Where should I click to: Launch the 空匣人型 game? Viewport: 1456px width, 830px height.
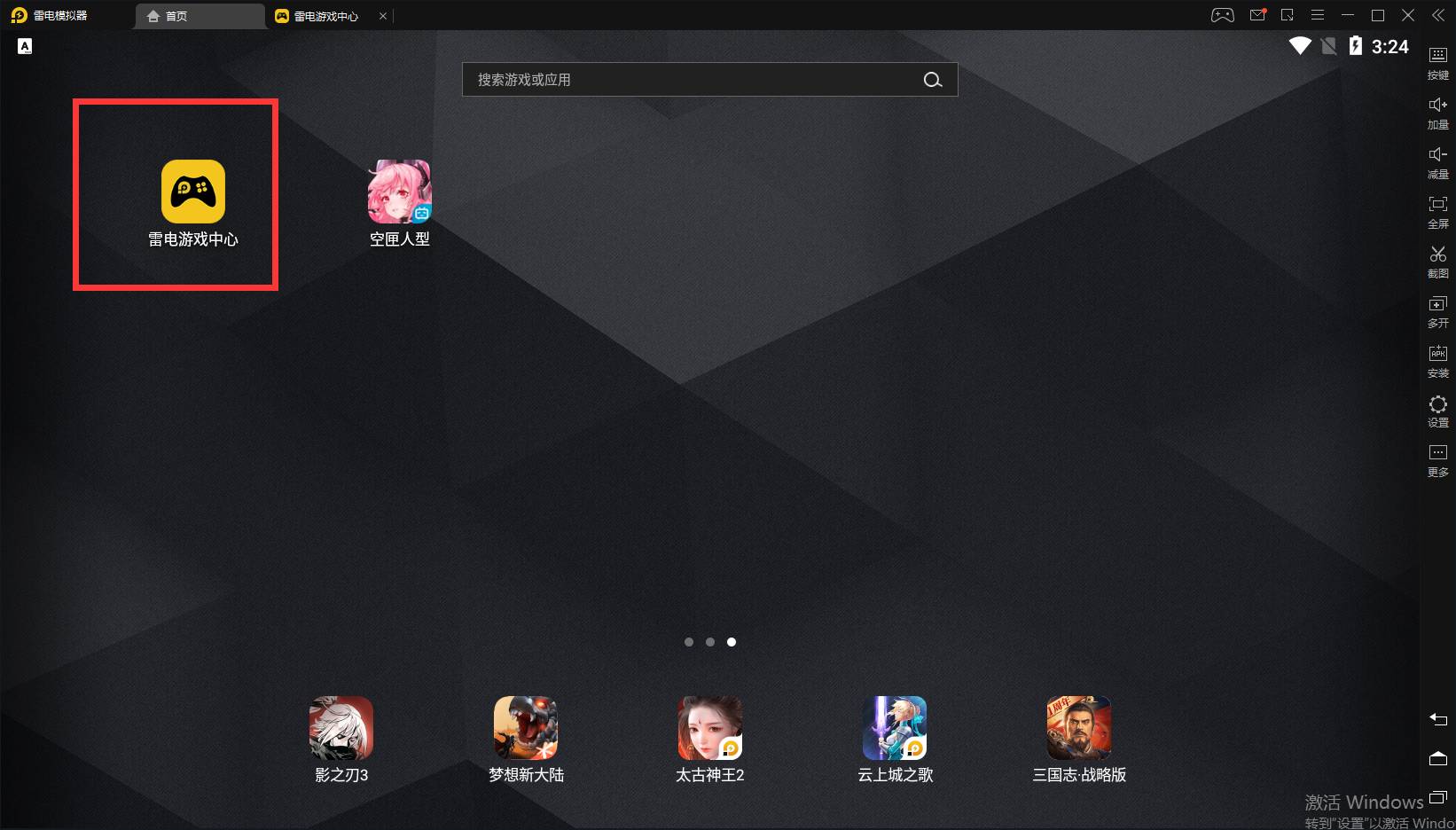point(399,192)
